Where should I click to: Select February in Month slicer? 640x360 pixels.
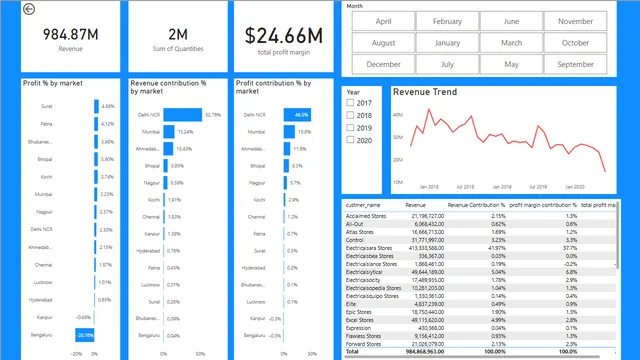(x=447, y=21)
